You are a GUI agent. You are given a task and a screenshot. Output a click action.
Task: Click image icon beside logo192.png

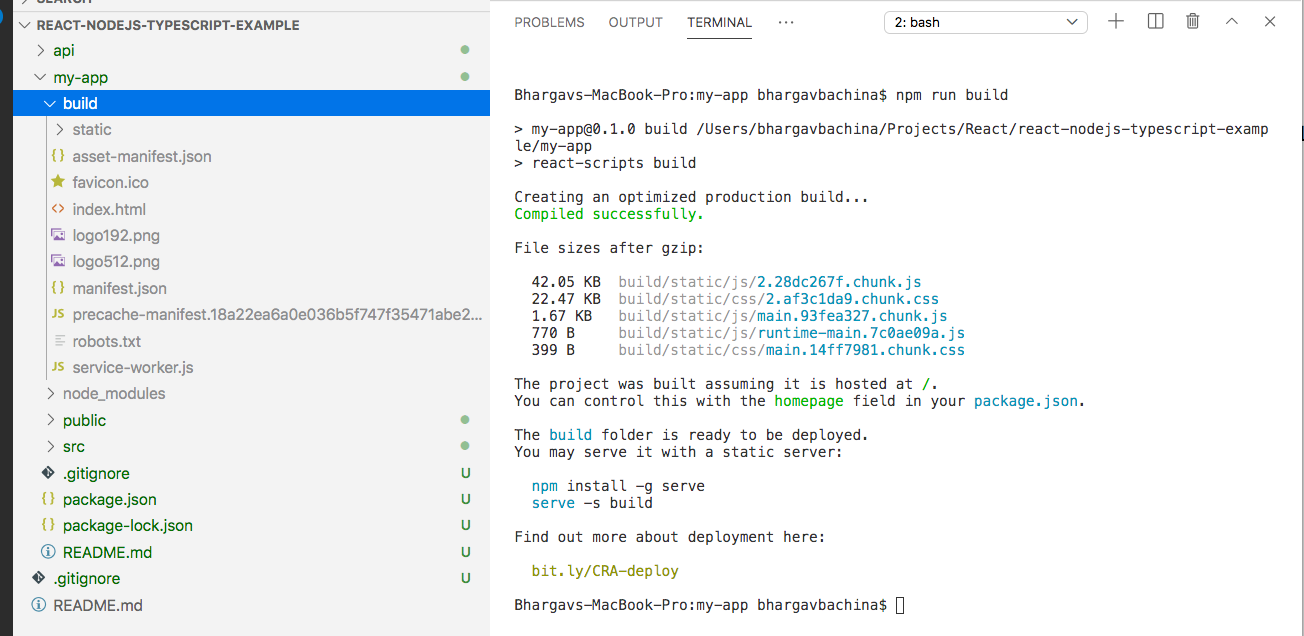point(58,235)
